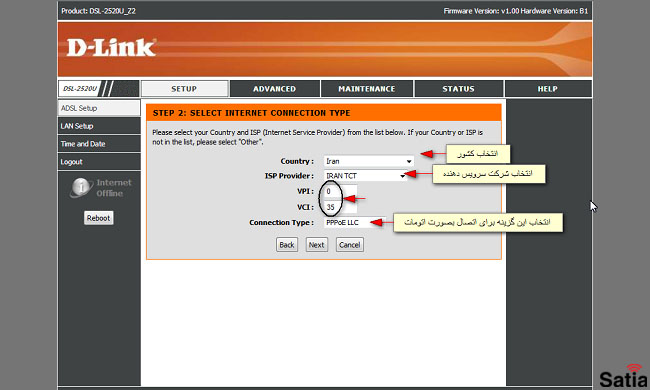Image resolution: width=650 pixels, height=390 pixels.
Task: Click the 'Internet Offline' status text
Action: point(113,188)
